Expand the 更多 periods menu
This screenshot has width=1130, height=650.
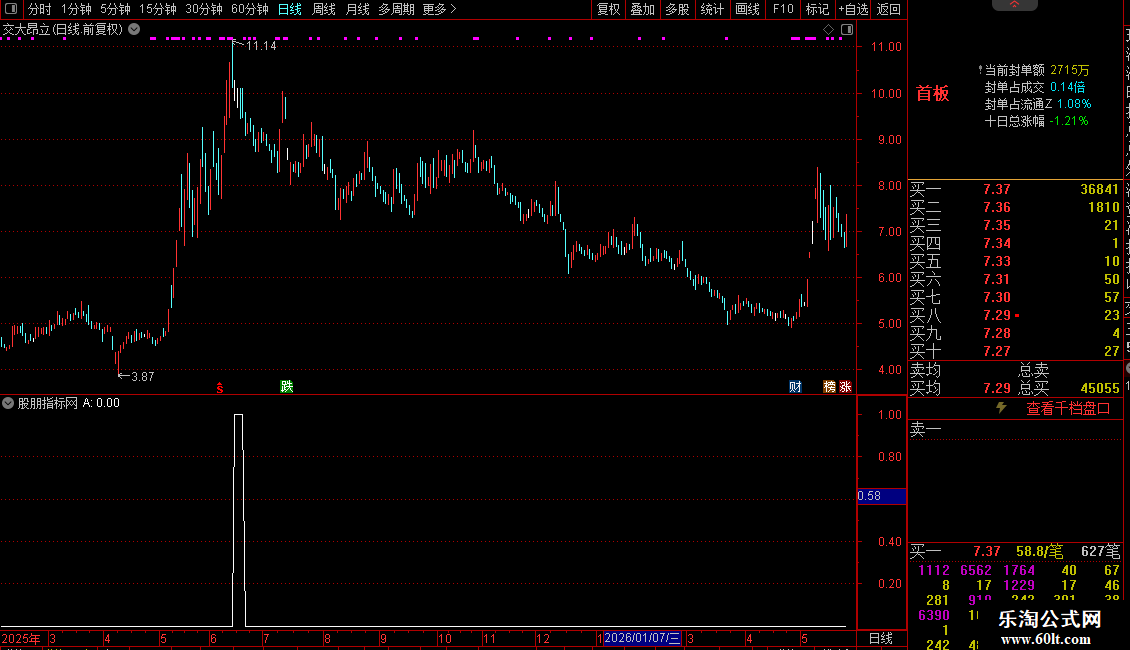point(439,9)
